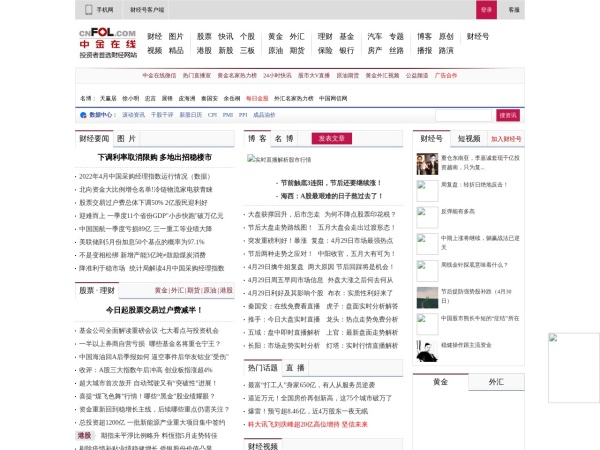Image resolution: width=600 pixels, height=450 pixels.
Task: Switch to the 名 博 tab
Action: click(x=284, y=139)
